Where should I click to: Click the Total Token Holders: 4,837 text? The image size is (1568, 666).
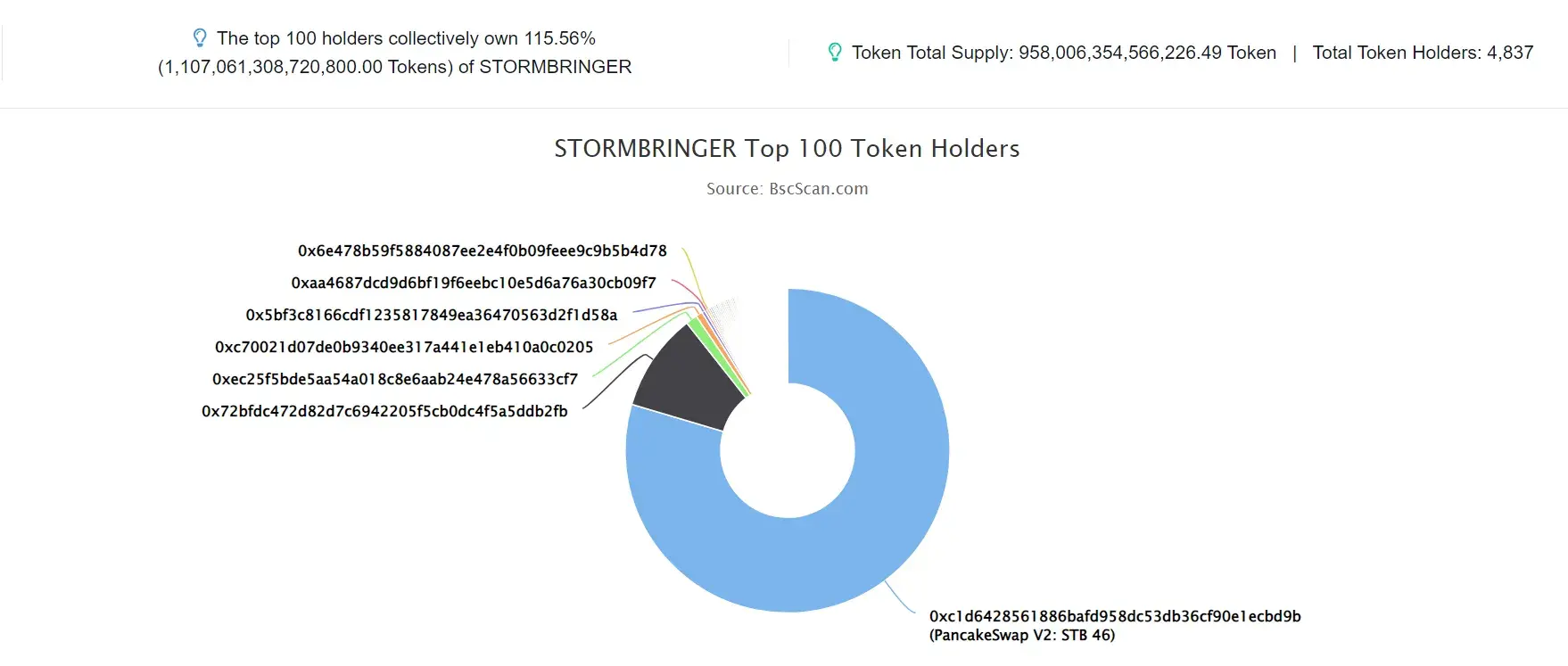(1423, 53)
